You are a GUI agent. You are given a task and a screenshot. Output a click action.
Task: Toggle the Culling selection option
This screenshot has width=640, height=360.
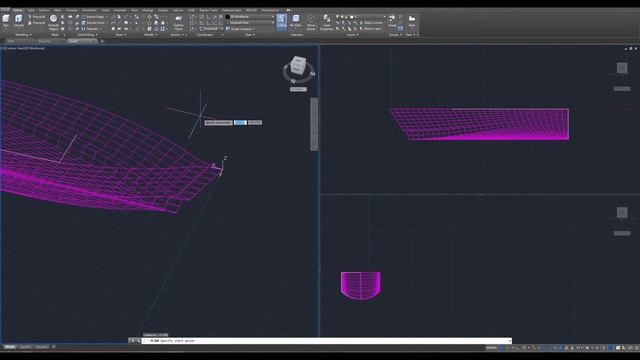282,22
